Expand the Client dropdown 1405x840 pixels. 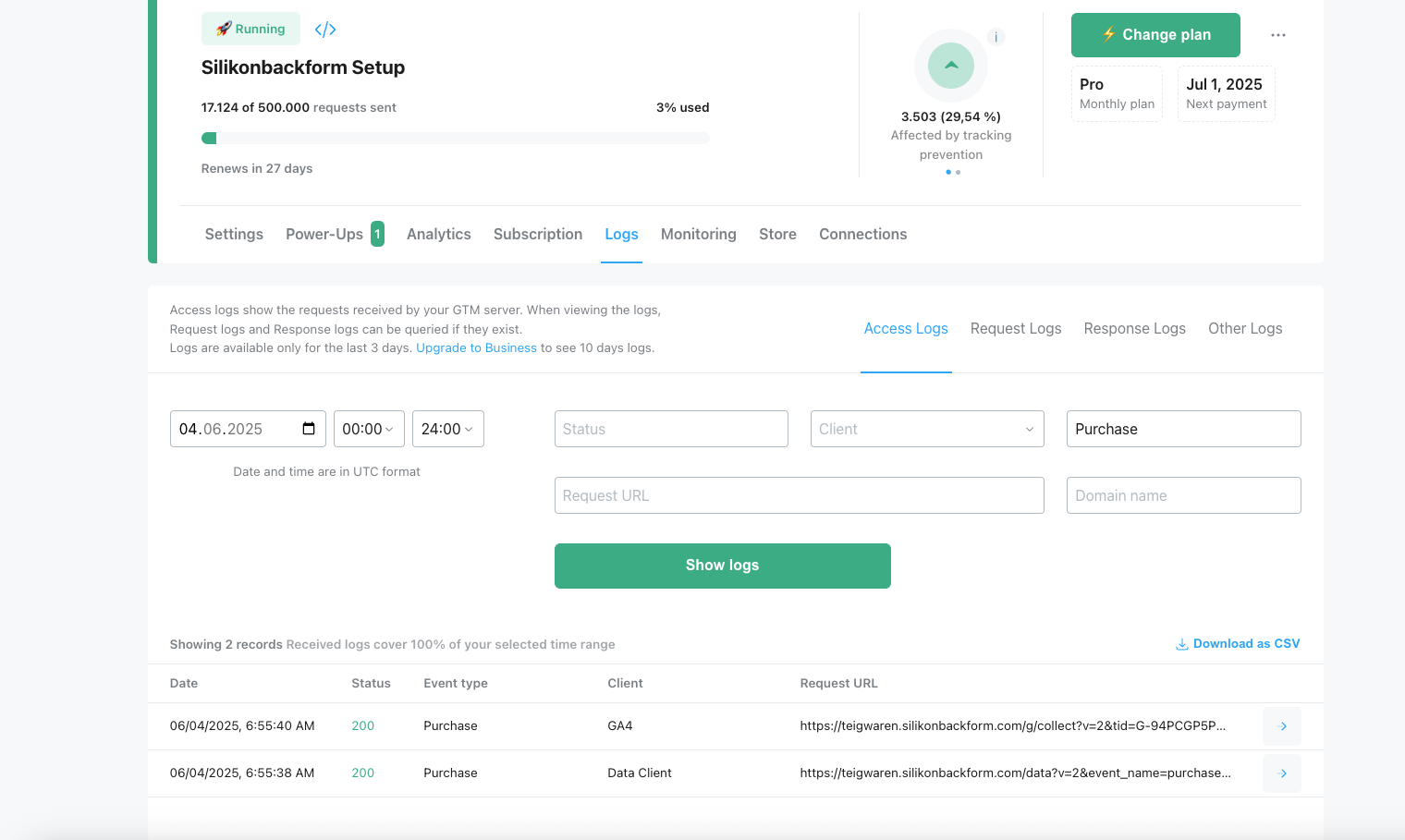(927, 429)
